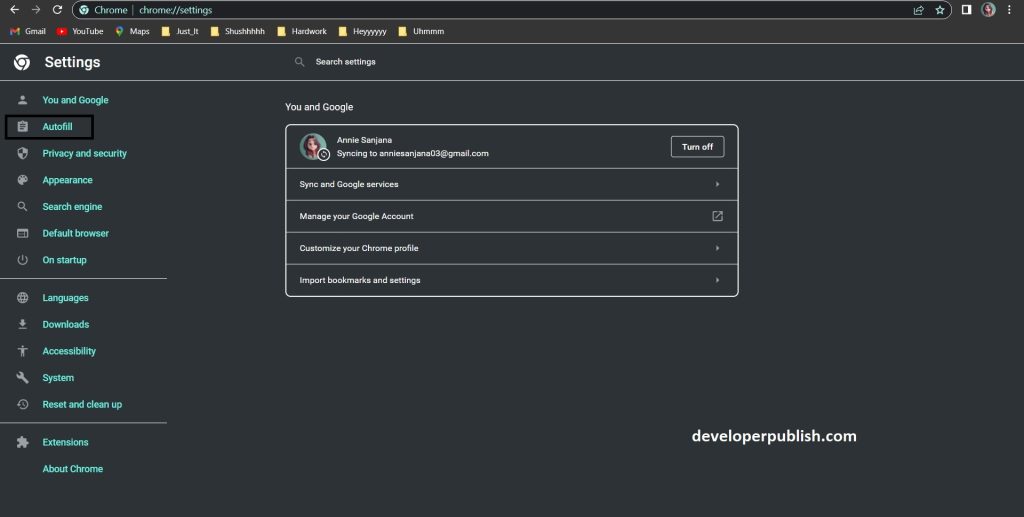Click the share page icon in address bar

[x=918, y=10]
